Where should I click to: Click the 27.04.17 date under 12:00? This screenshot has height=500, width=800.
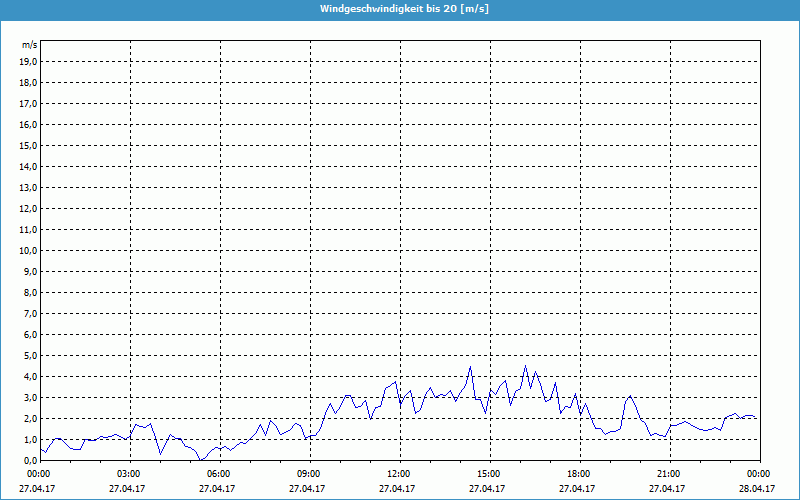coord(398,489)
